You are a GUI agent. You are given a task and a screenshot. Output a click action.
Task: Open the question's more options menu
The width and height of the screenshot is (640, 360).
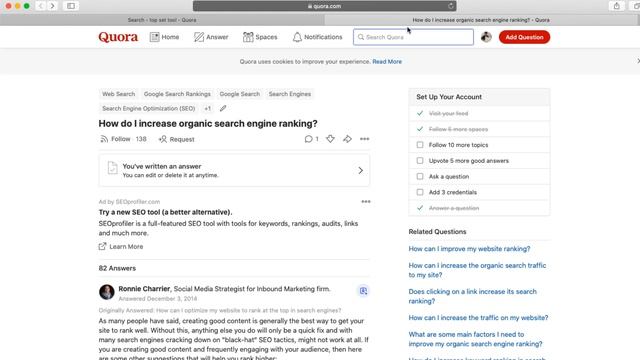tap(364, 139)
